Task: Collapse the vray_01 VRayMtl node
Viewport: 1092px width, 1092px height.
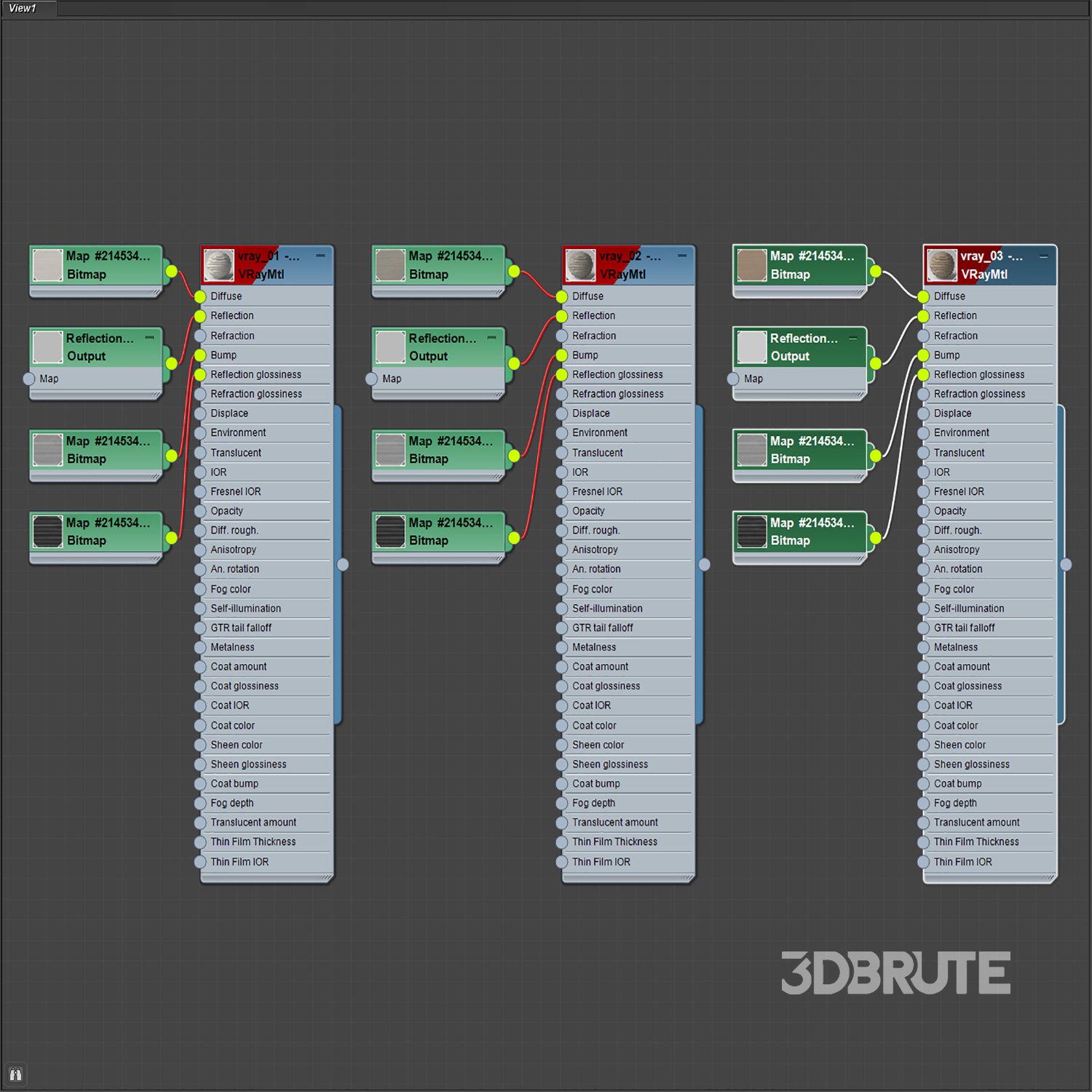Action: point(320,256)
